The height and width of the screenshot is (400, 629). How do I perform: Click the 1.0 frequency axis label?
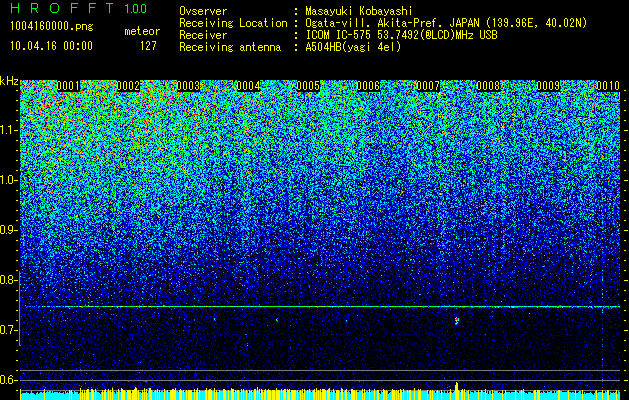pos(9,180)
